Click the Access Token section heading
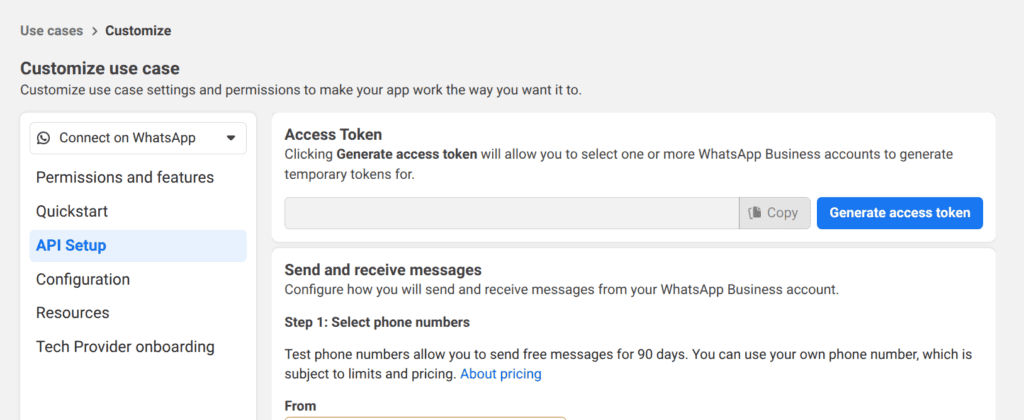This screenshot has height=420, width=1024. [x=333, y=135]
